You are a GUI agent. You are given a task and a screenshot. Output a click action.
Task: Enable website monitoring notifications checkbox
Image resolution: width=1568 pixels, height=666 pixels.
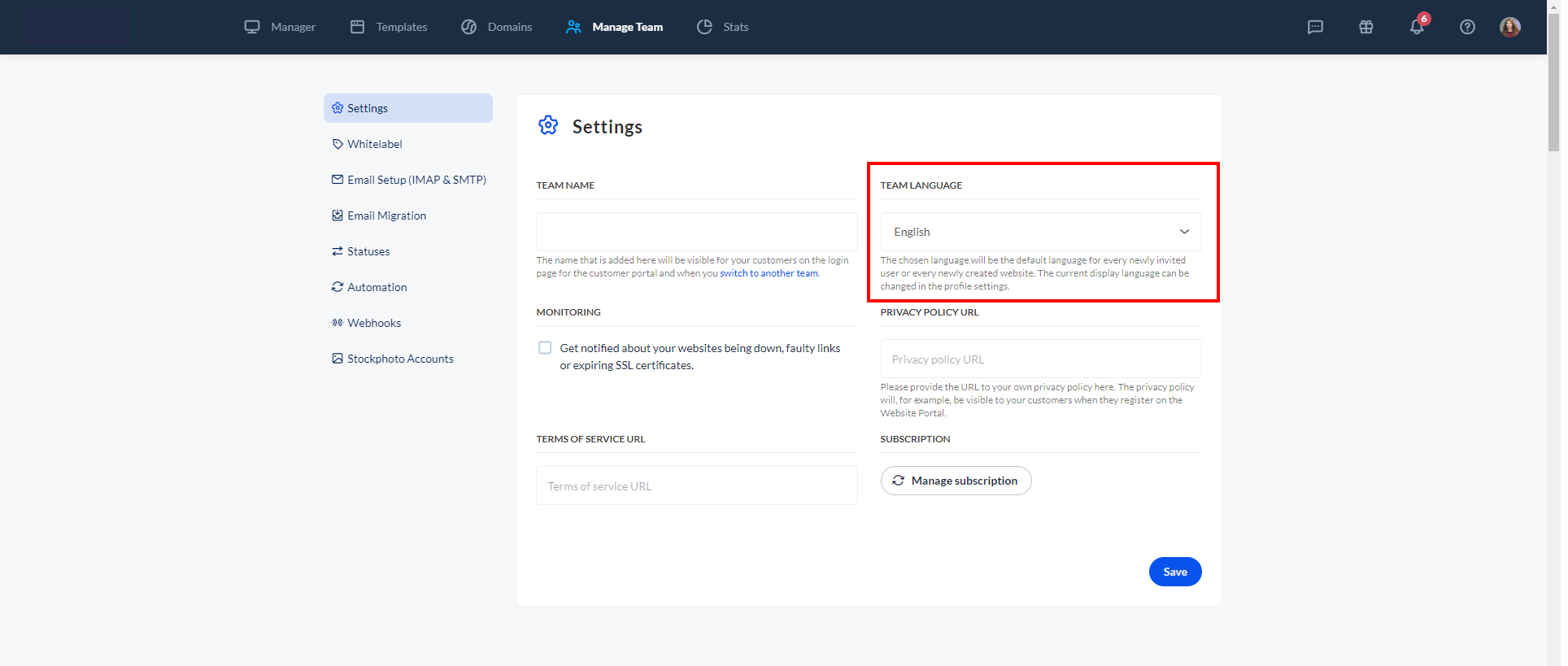point(545,348)
